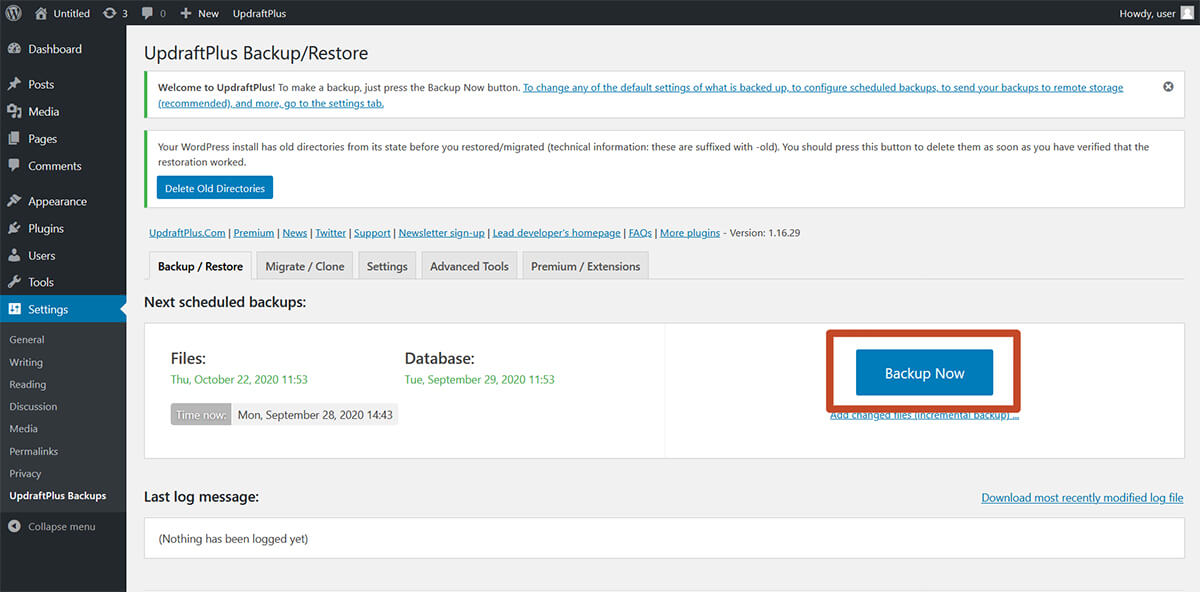
Task: Open the Advanced Tools tab
Action: (x=469, y=266)
